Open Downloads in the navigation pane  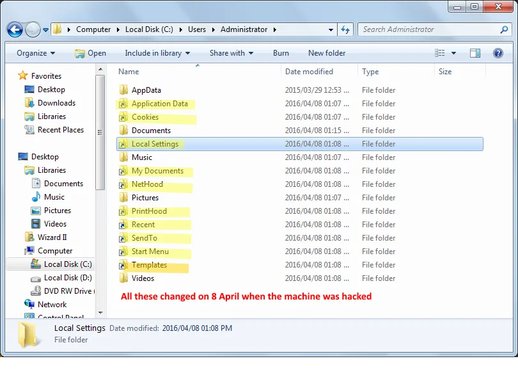coord(50,103)
